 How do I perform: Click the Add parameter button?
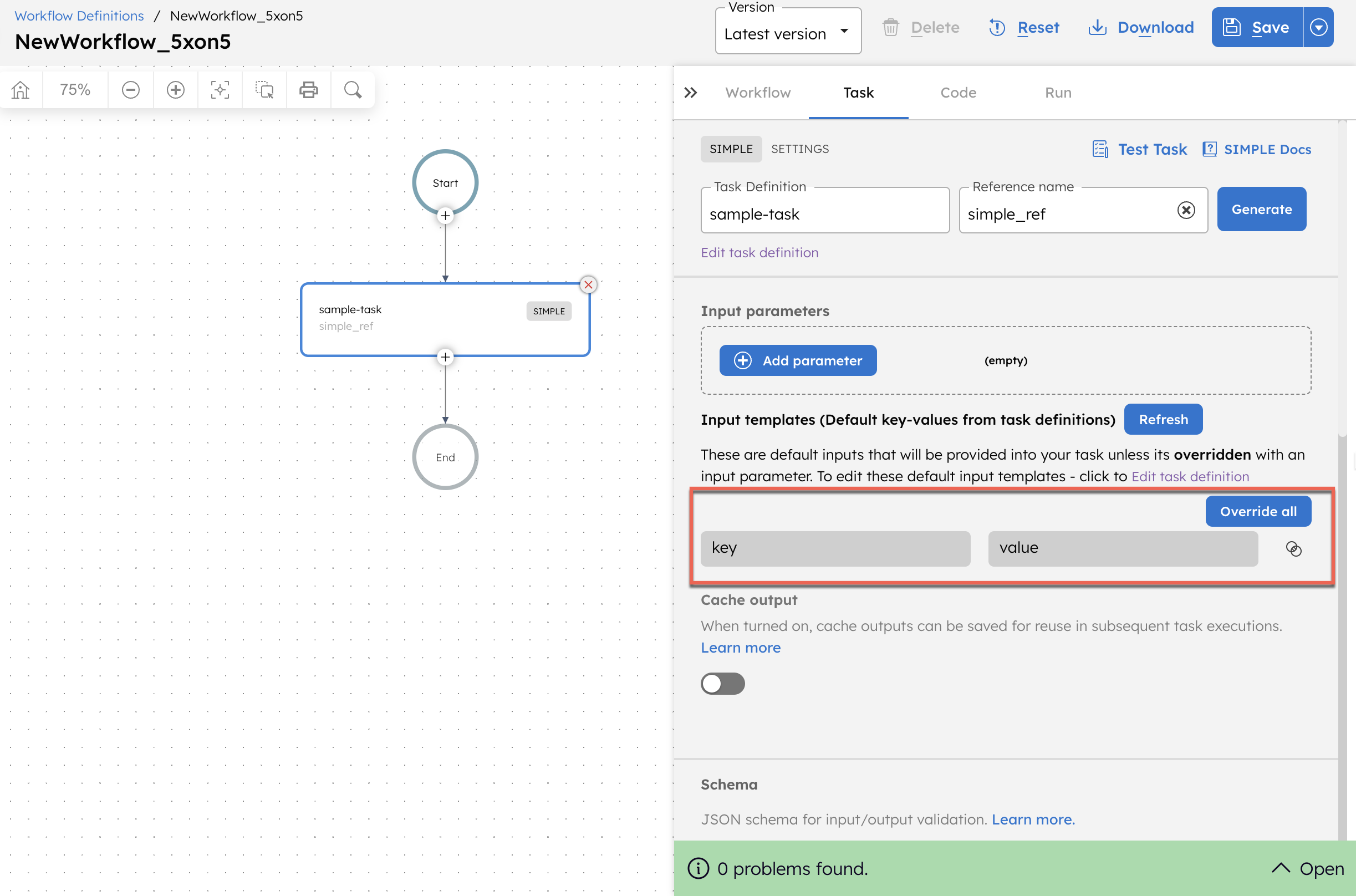pyautogui.click(x=797, y=360)
